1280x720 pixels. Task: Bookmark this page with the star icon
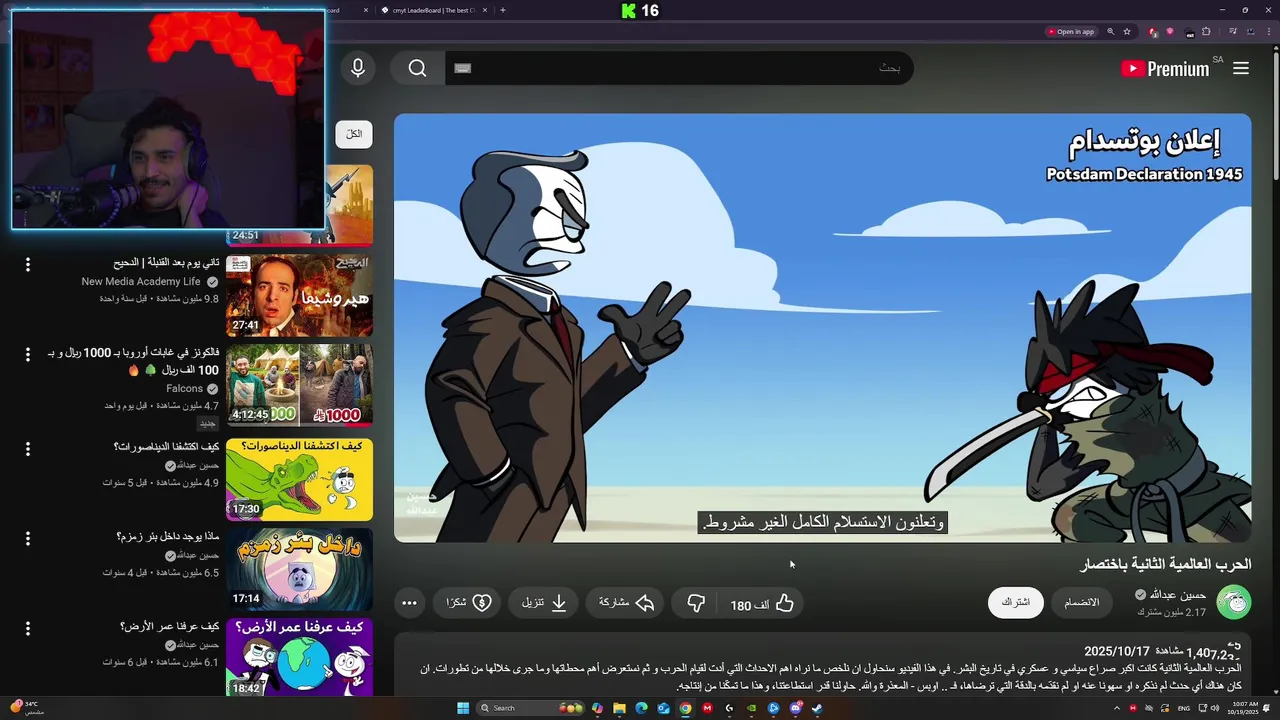(x=1127, y=32)
